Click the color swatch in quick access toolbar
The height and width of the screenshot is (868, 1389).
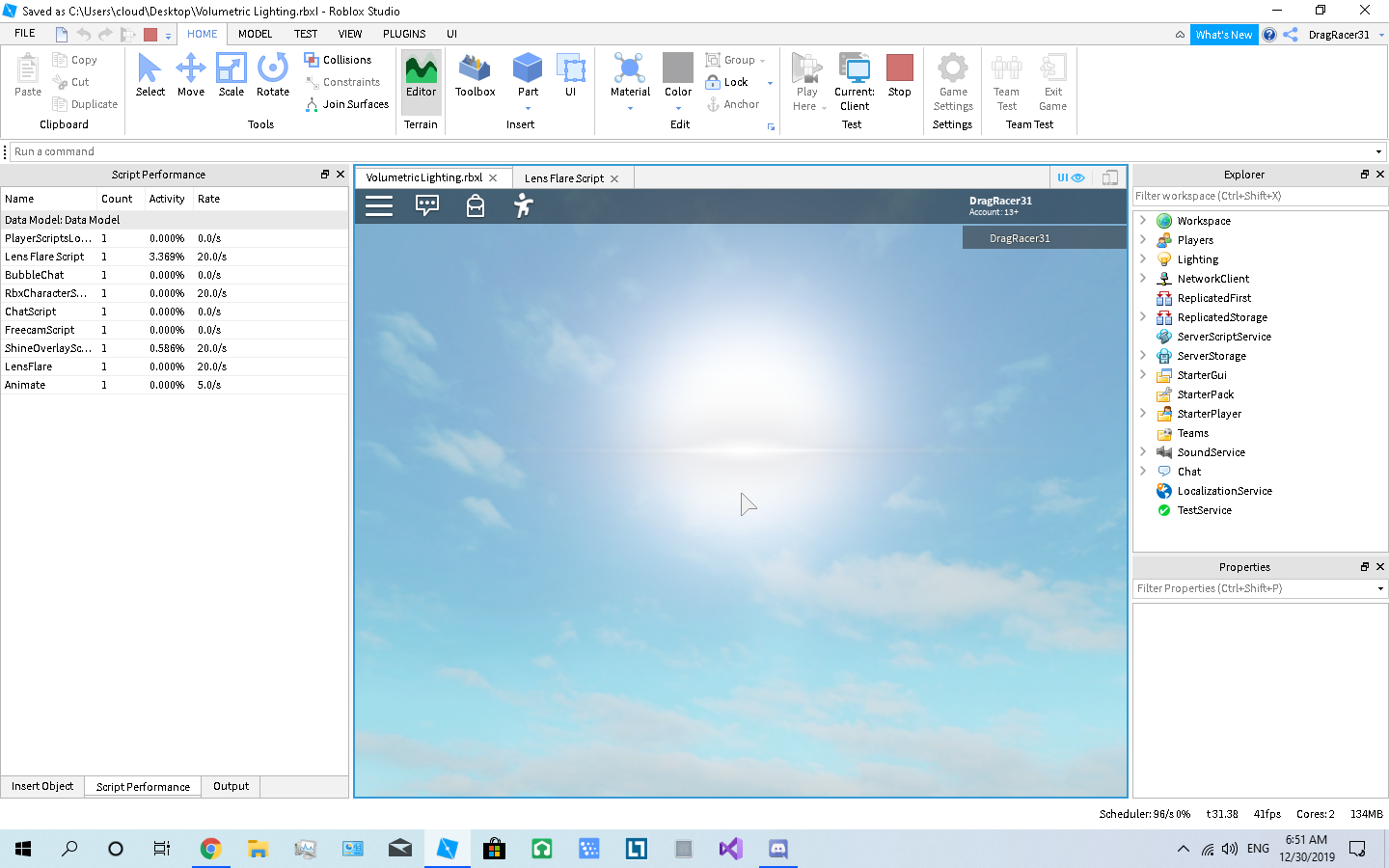pyautogui.click(x=149, y=33)
